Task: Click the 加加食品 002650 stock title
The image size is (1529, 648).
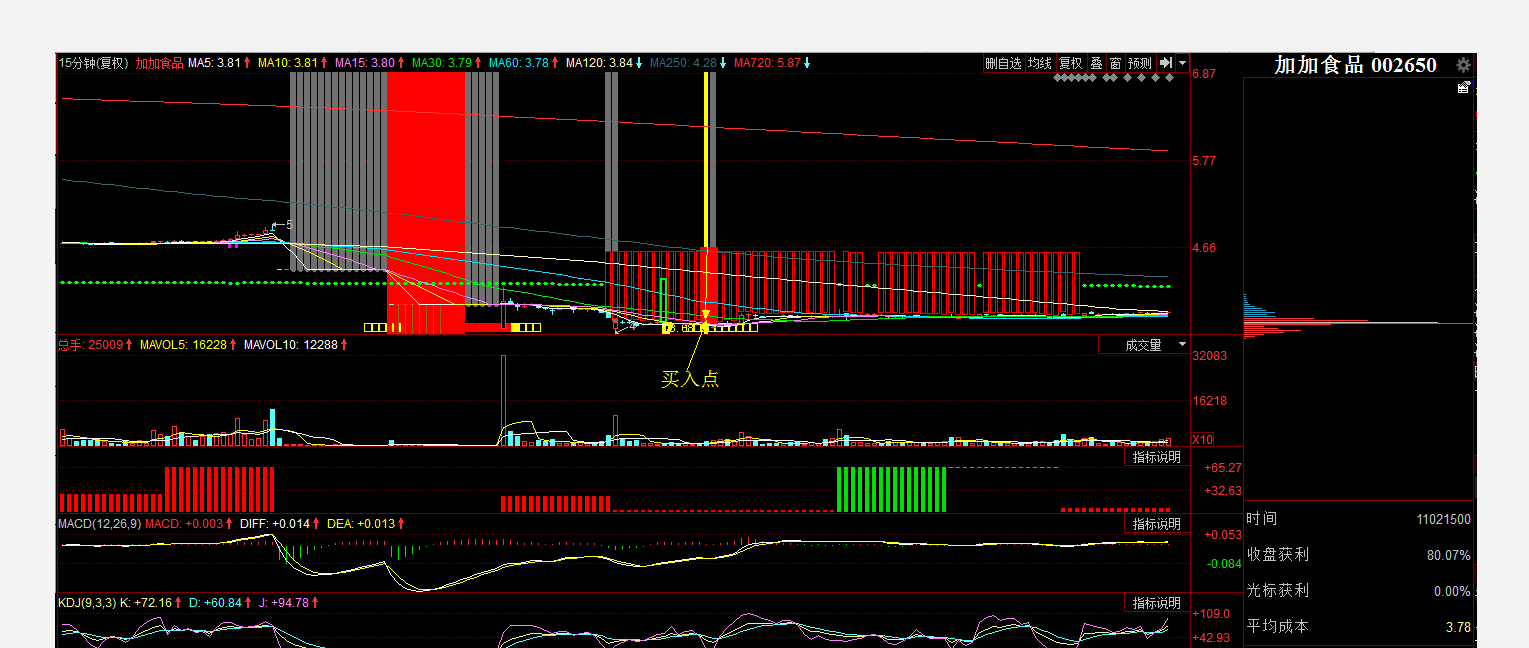Action: pyautogui.click(x=1355, y=65)
